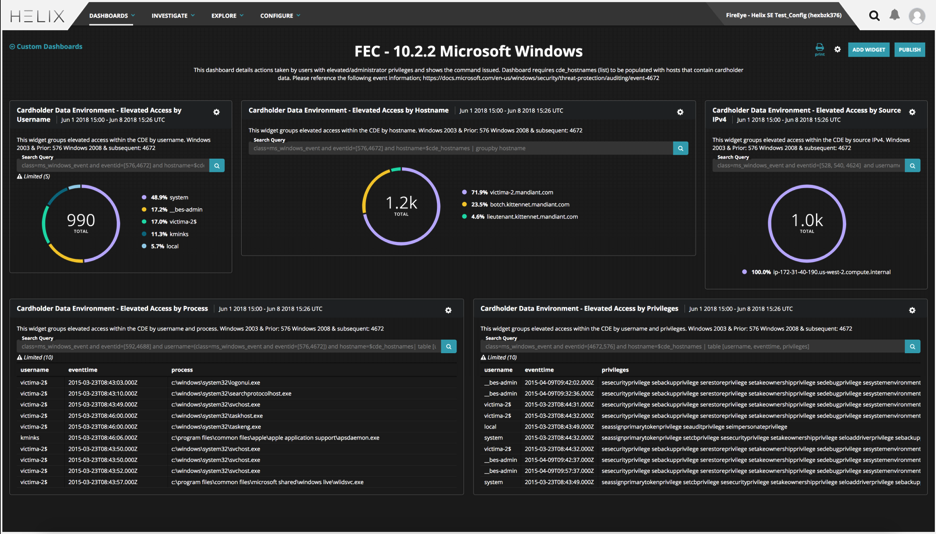This screenshot has width=936, height=534.
Task: Run search in Username widget query
Action: (x=217, y=165)
